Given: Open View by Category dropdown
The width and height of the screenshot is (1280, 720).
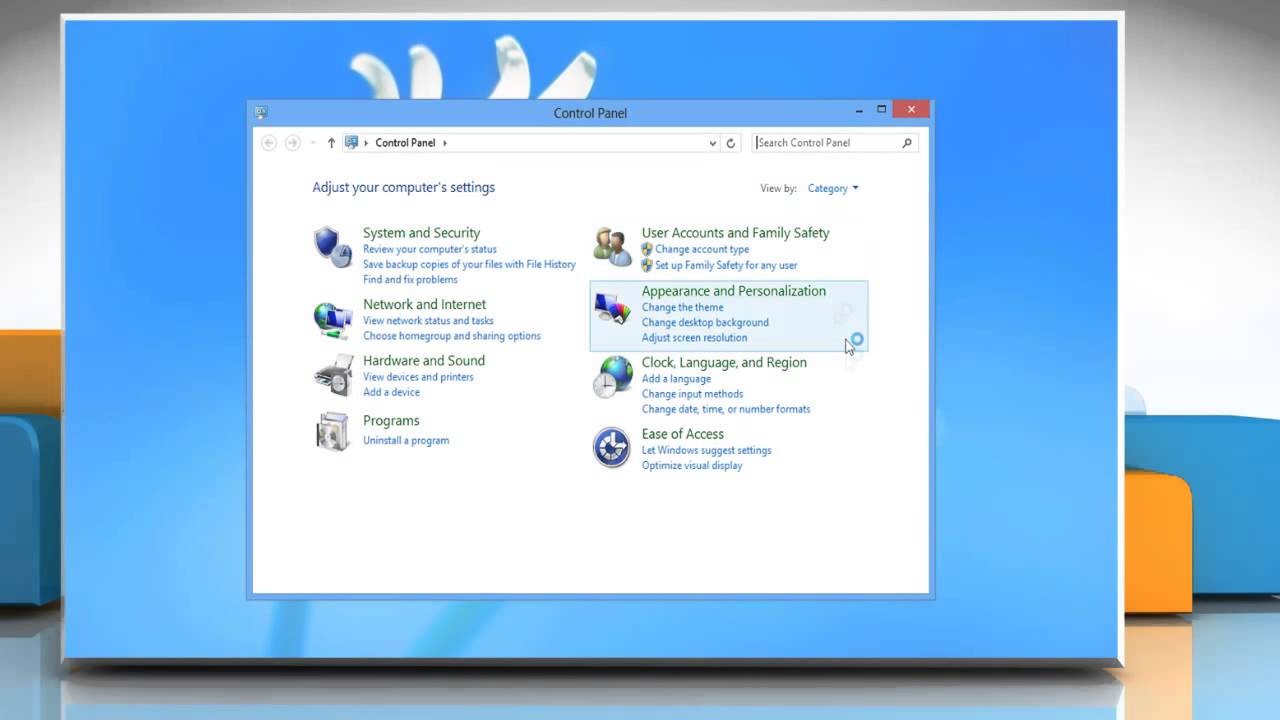Looking at the screenshot, I should (833, 188).
